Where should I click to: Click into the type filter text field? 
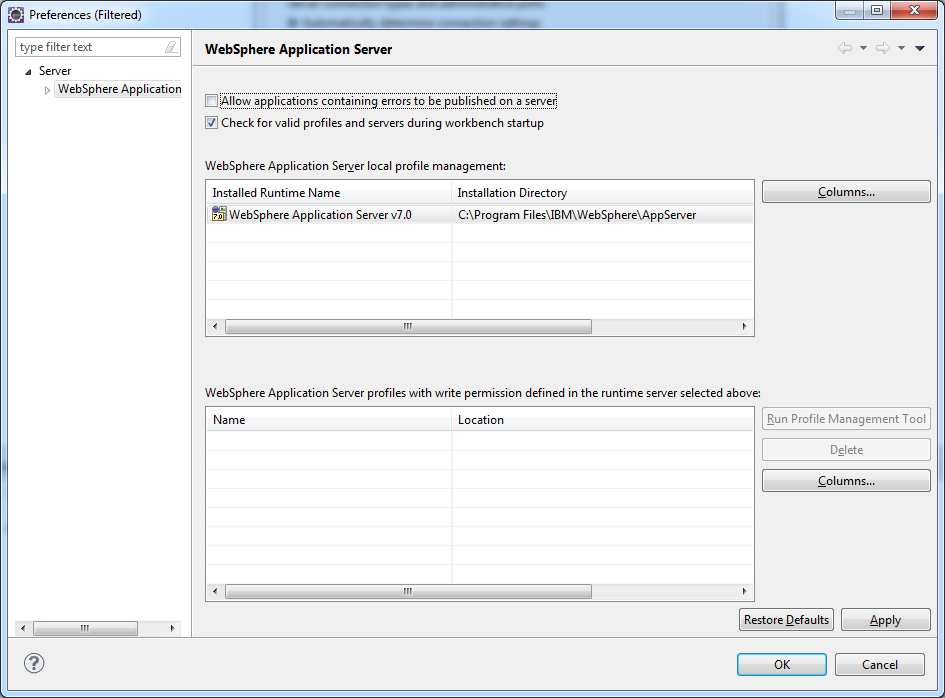pyautogui.click(x=90, y=47)
